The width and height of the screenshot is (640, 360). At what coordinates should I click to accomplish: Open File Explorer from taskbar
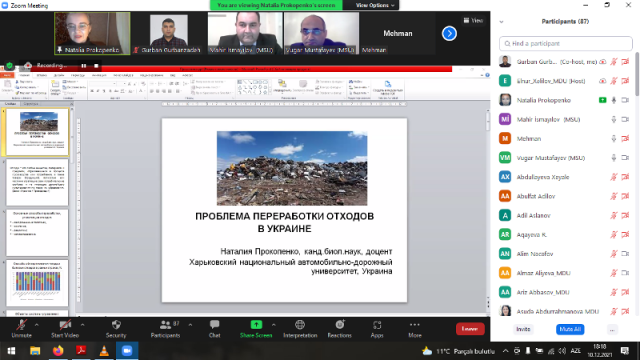35,351
